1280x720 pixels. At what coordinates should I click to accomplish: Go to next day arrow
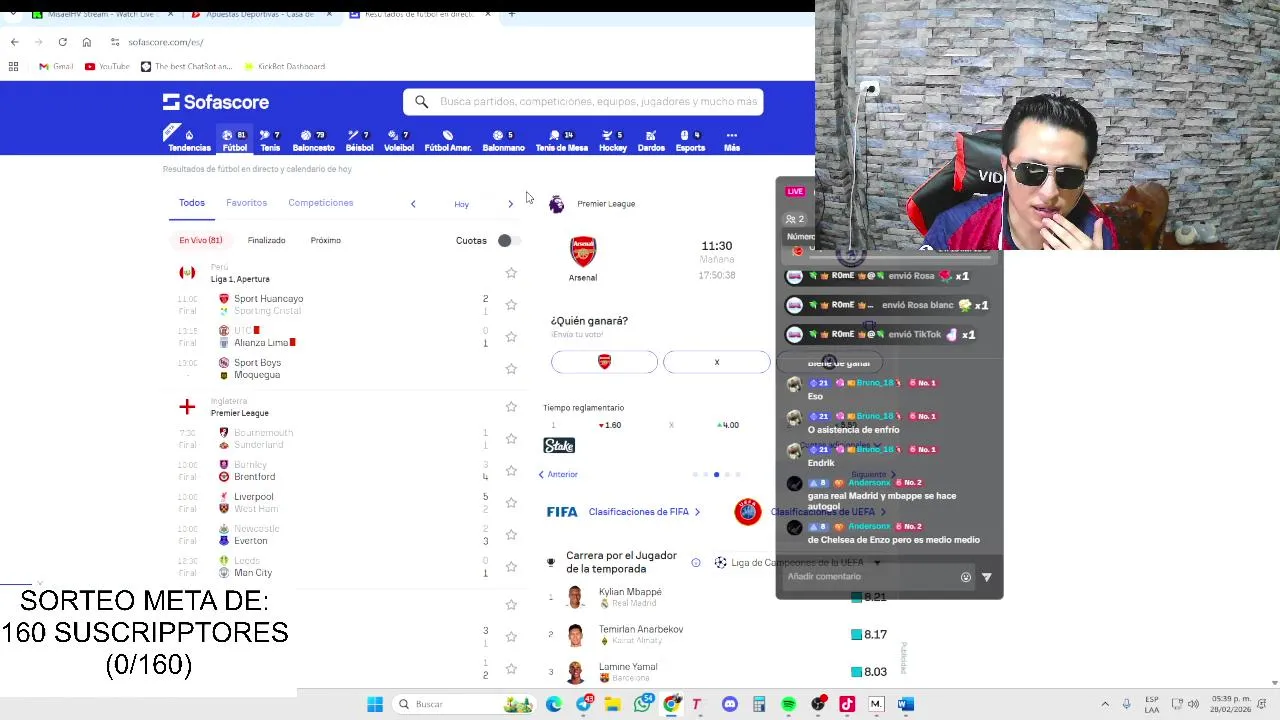click(510, 204)
